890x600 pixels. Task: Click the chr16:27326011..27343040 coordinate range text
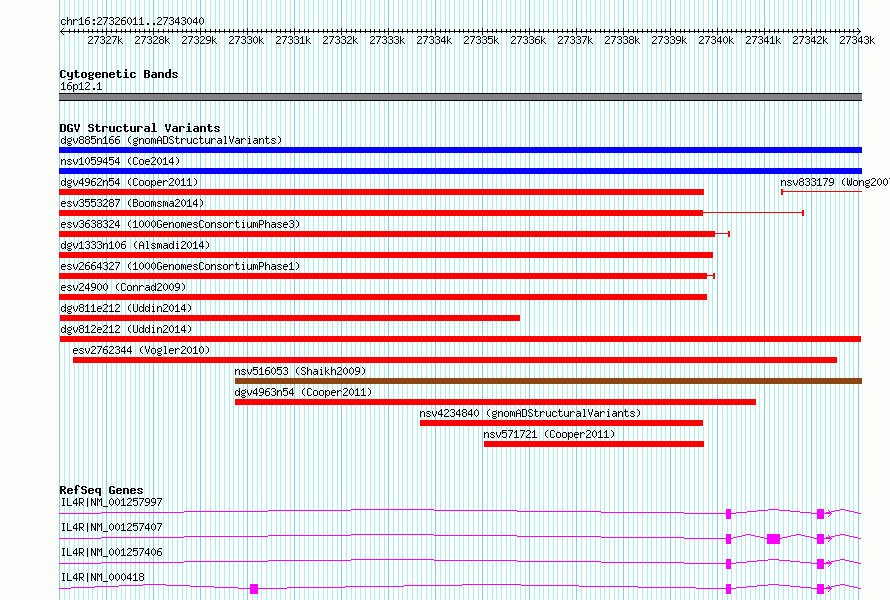[x=132, y=21]
